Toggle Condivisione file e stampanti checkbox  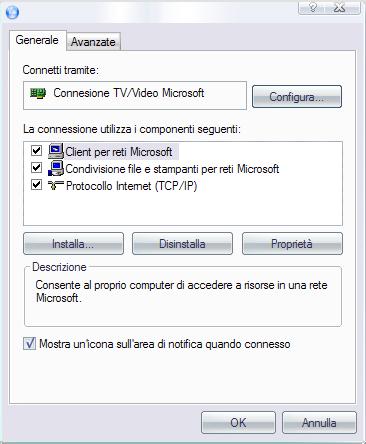point(36,168)
